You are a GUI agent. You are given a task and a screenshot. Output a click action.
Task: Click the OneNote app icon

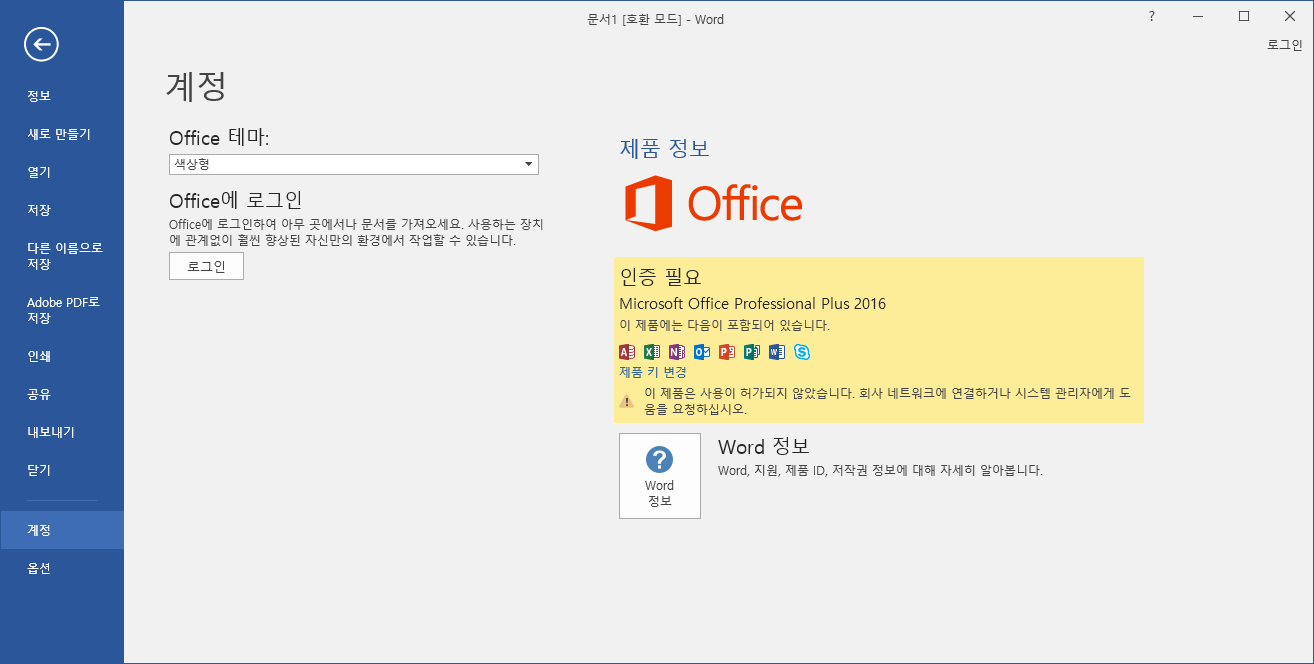tap(677, 351)
